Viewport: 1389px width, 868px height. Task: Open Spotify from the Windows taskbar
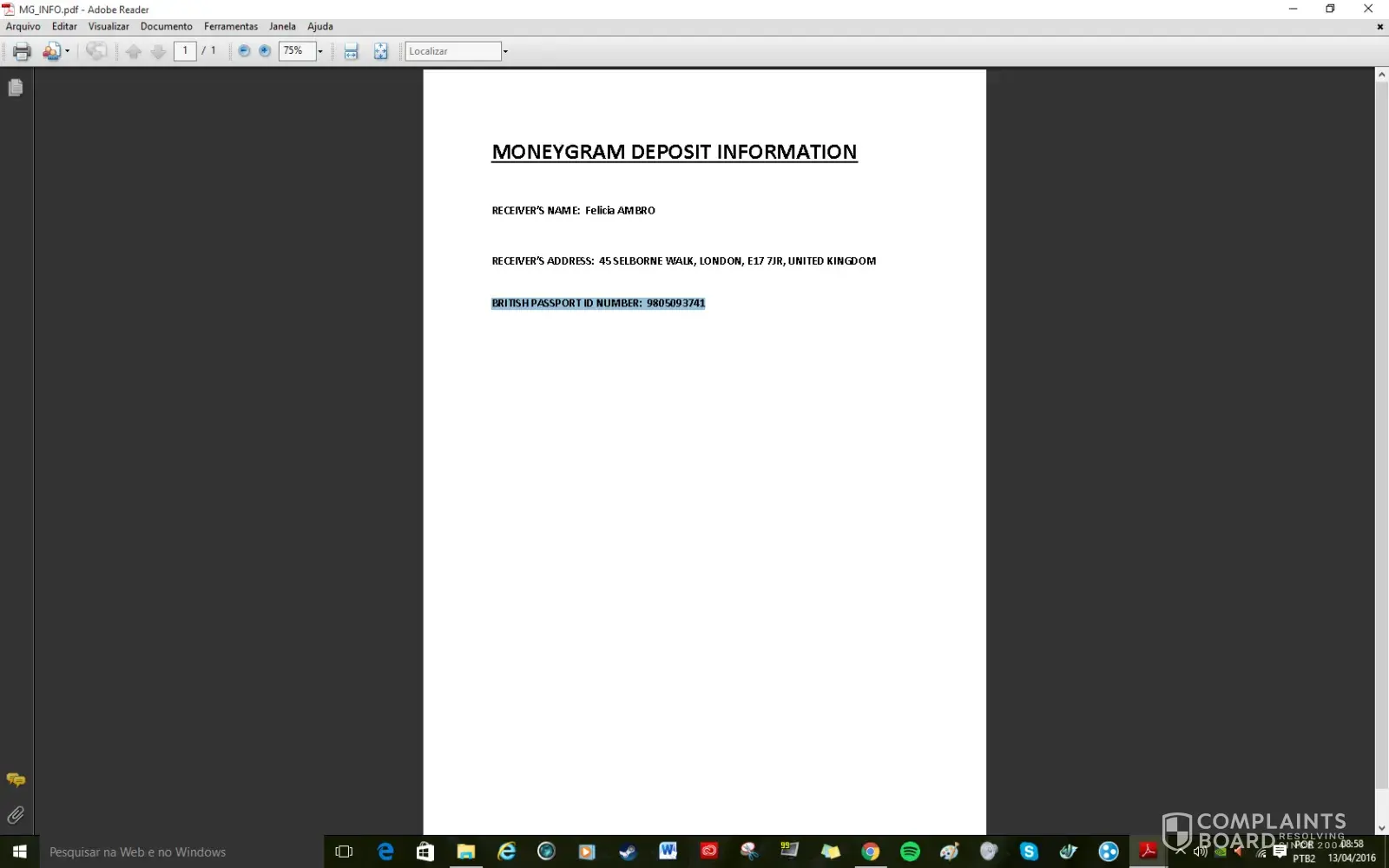tap(910, 852)
